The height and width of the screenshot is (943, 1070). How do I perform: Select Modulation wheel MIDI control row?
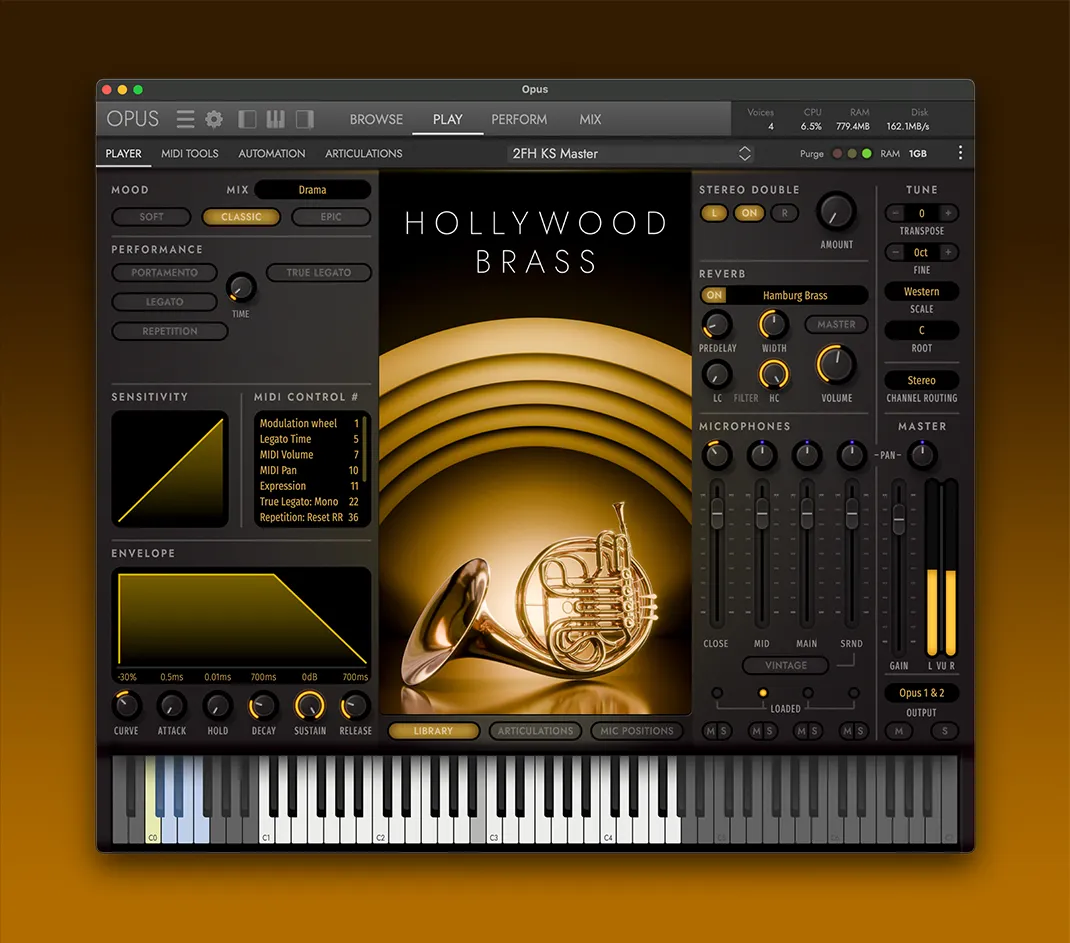point(309,423)
